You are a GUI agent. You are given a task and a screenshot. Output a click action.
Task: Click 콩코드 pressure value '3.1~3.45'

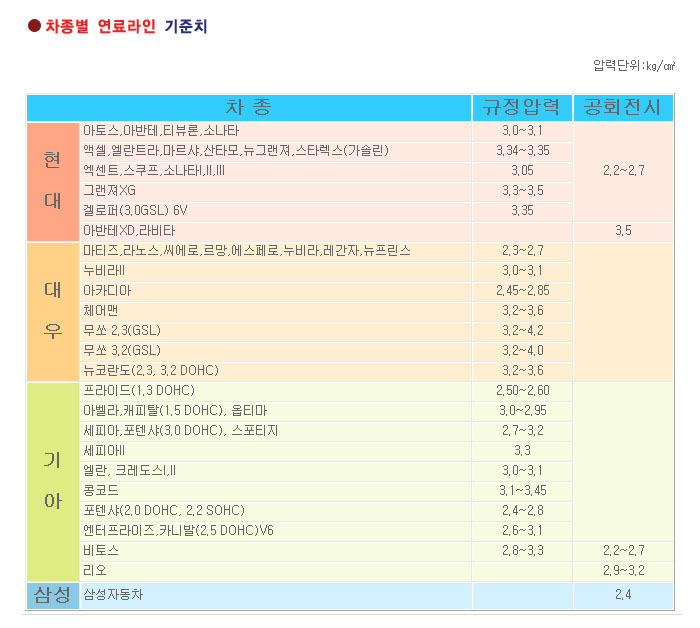522,491
